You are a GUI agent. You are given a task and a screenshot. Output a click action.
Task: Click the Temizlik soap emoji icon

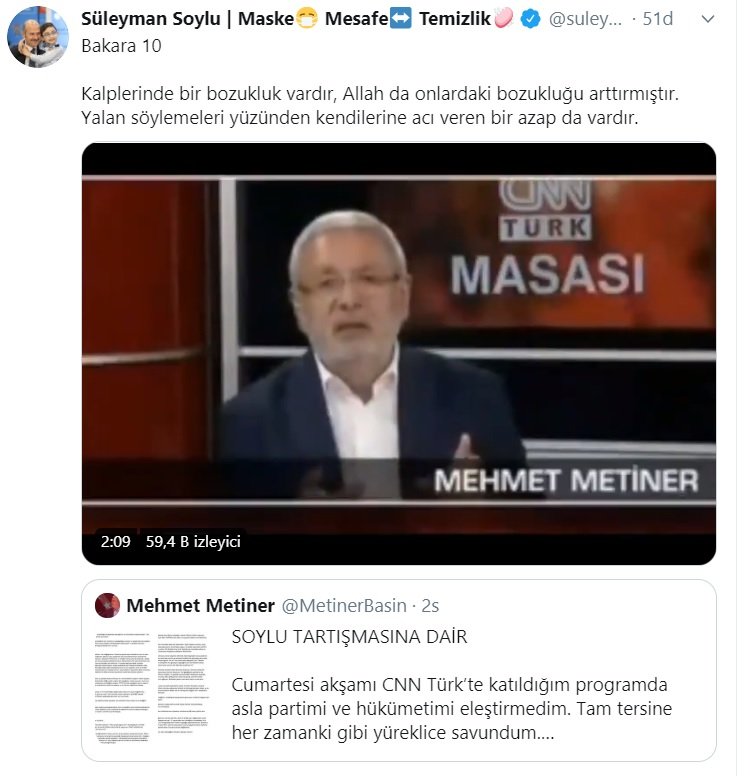(503, 19)
